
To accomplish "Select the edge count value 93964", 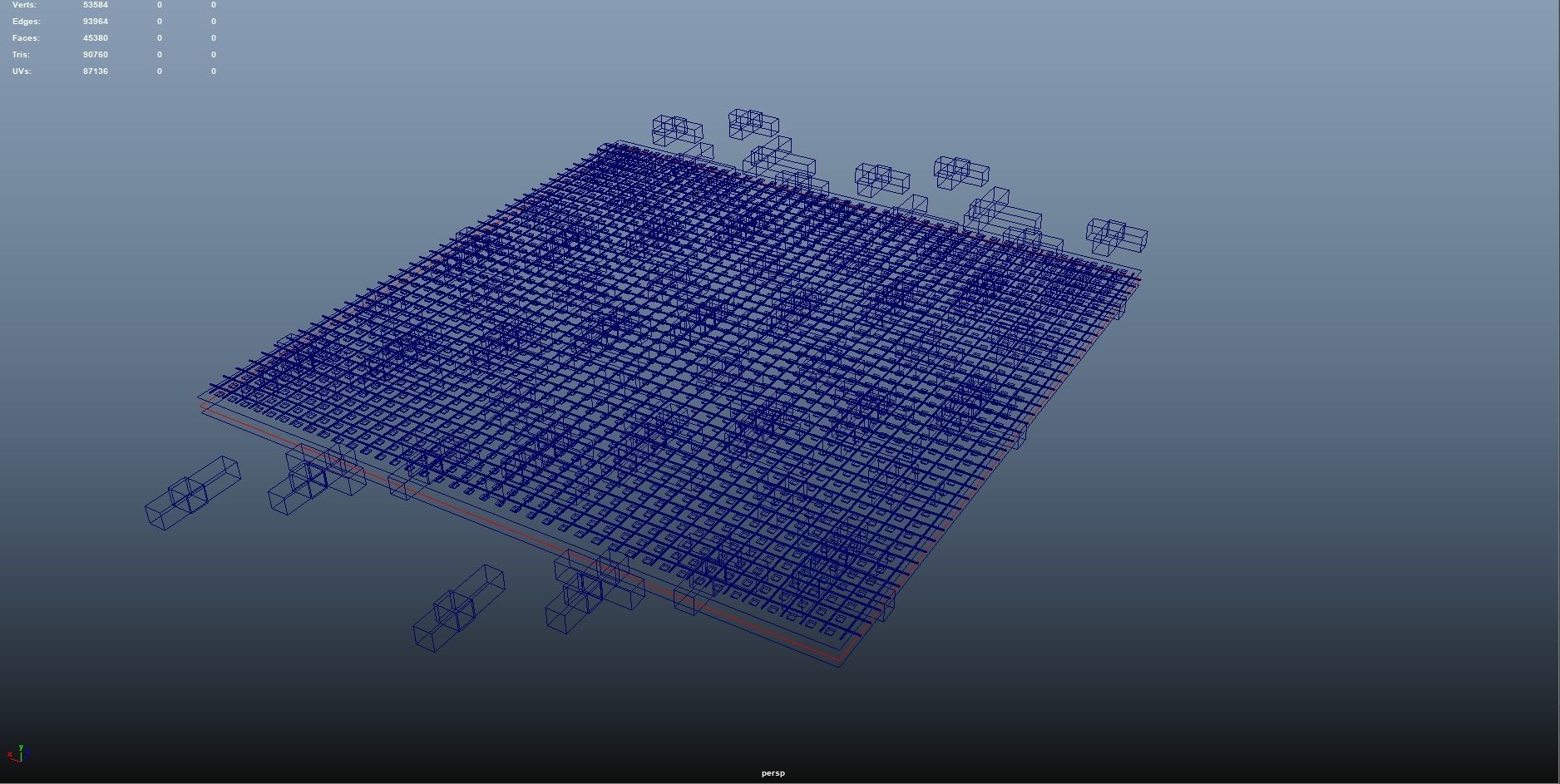I will coord(96,22).
